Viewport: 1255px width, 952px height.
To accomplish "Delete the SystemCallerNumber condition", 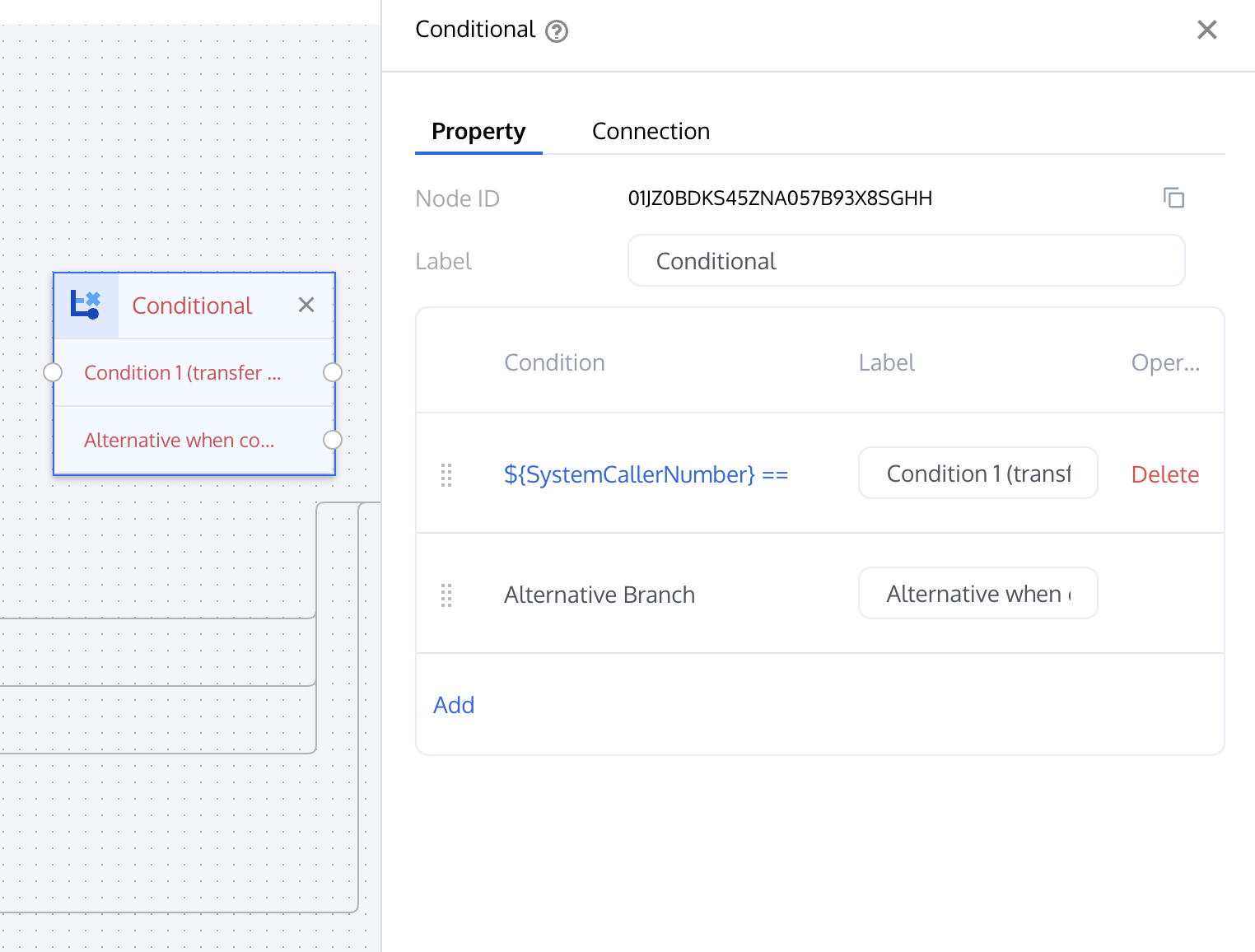I will point(1164,474).
